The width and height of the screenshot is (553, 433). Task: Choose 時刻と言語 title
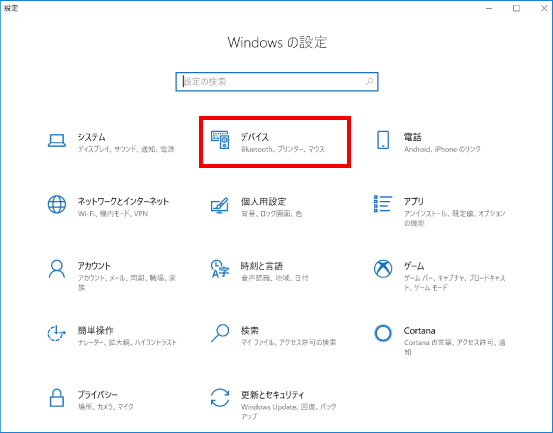pos(262,266)
